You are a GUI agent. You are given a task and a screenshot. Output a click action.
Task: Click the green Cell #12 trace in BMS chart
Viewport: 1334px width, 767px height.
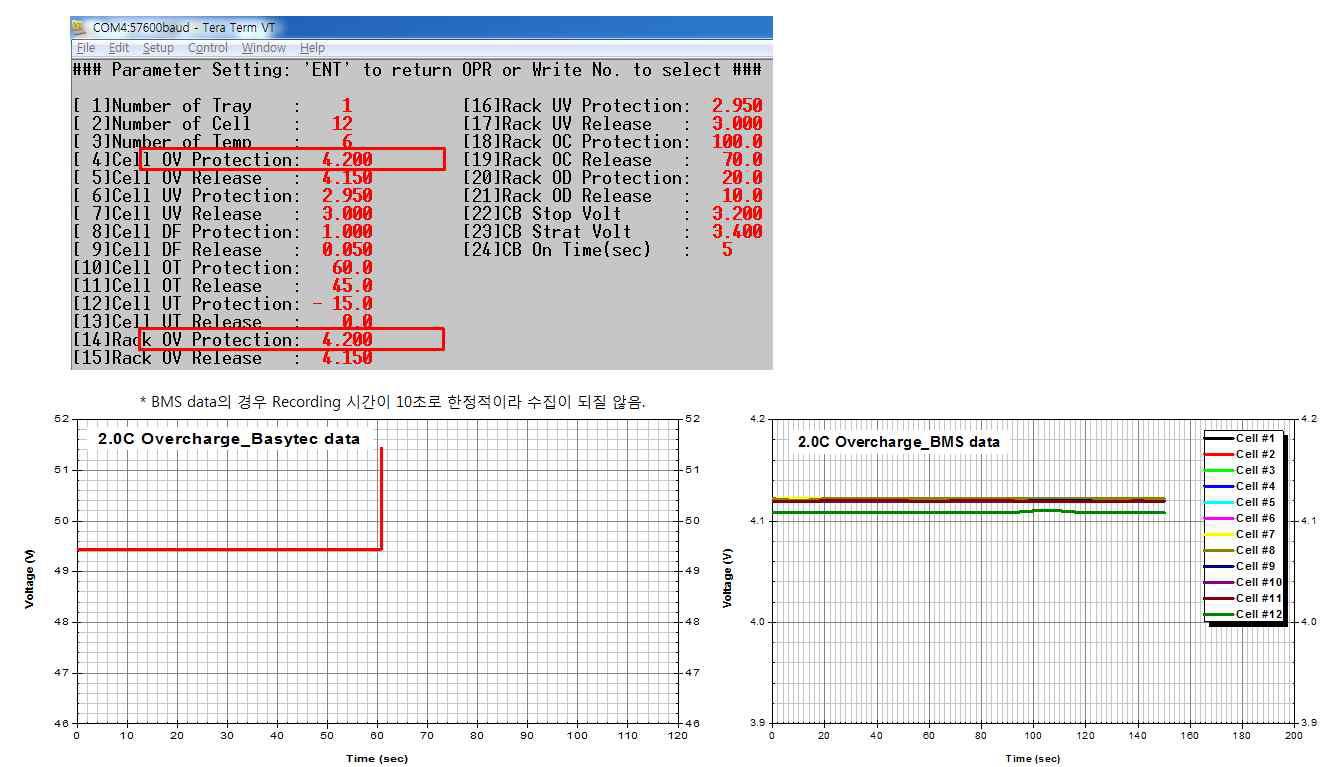[x=968, y=512]
